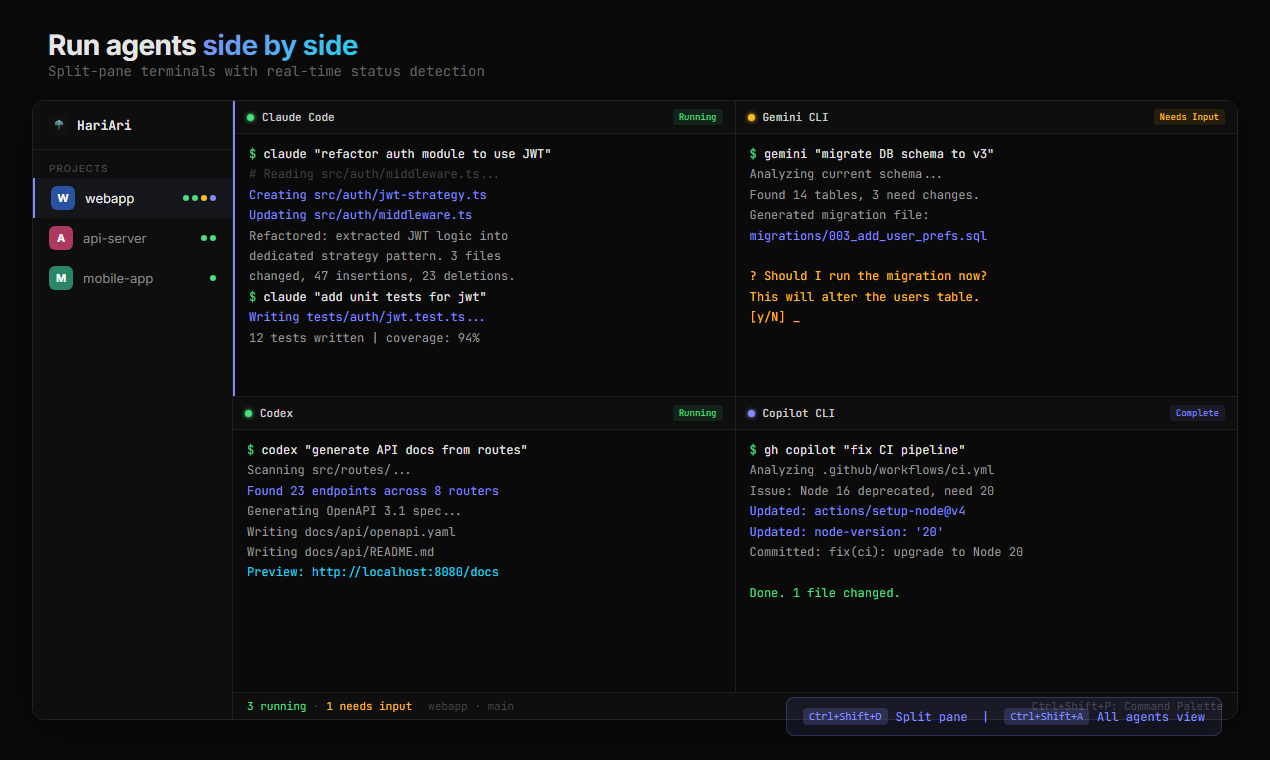This screenshot has height=760, width=1270.
Task: Open the All agents view
Action: [1150, 717]
